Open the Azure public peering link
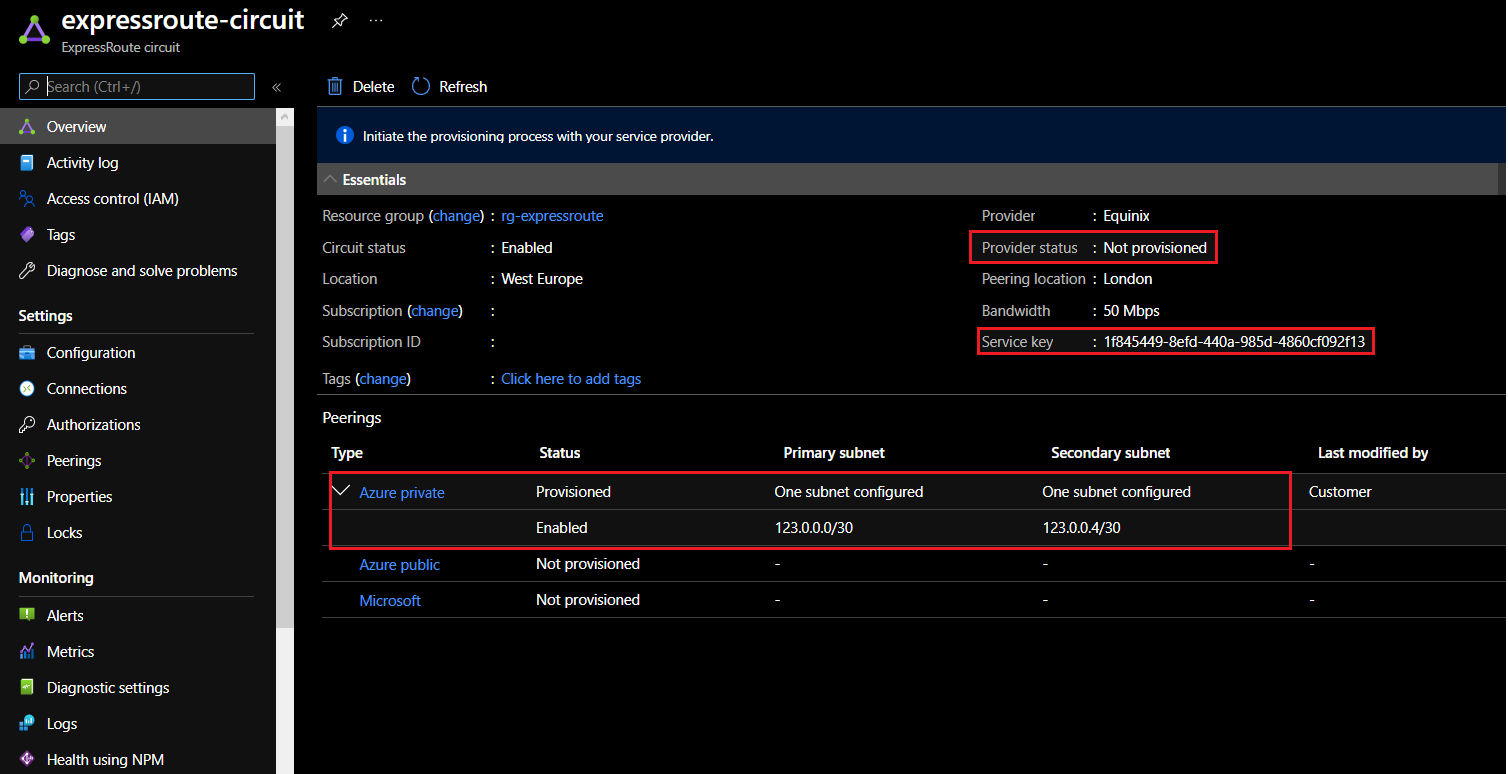 pyautogui.click(x=400, y=565)
